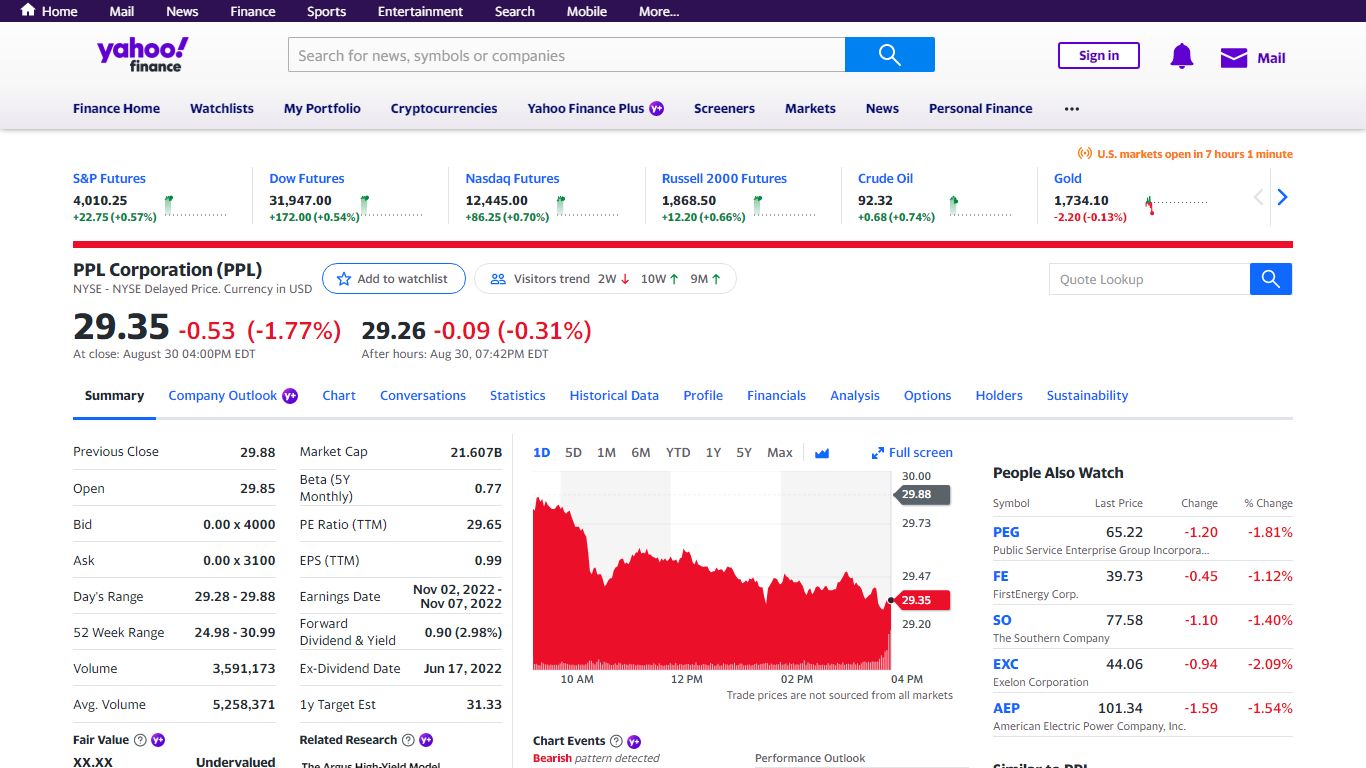The width and height of the screenshot is (1366, 768).
Task: Open the Historical Data tab
Action: (614, 396)
